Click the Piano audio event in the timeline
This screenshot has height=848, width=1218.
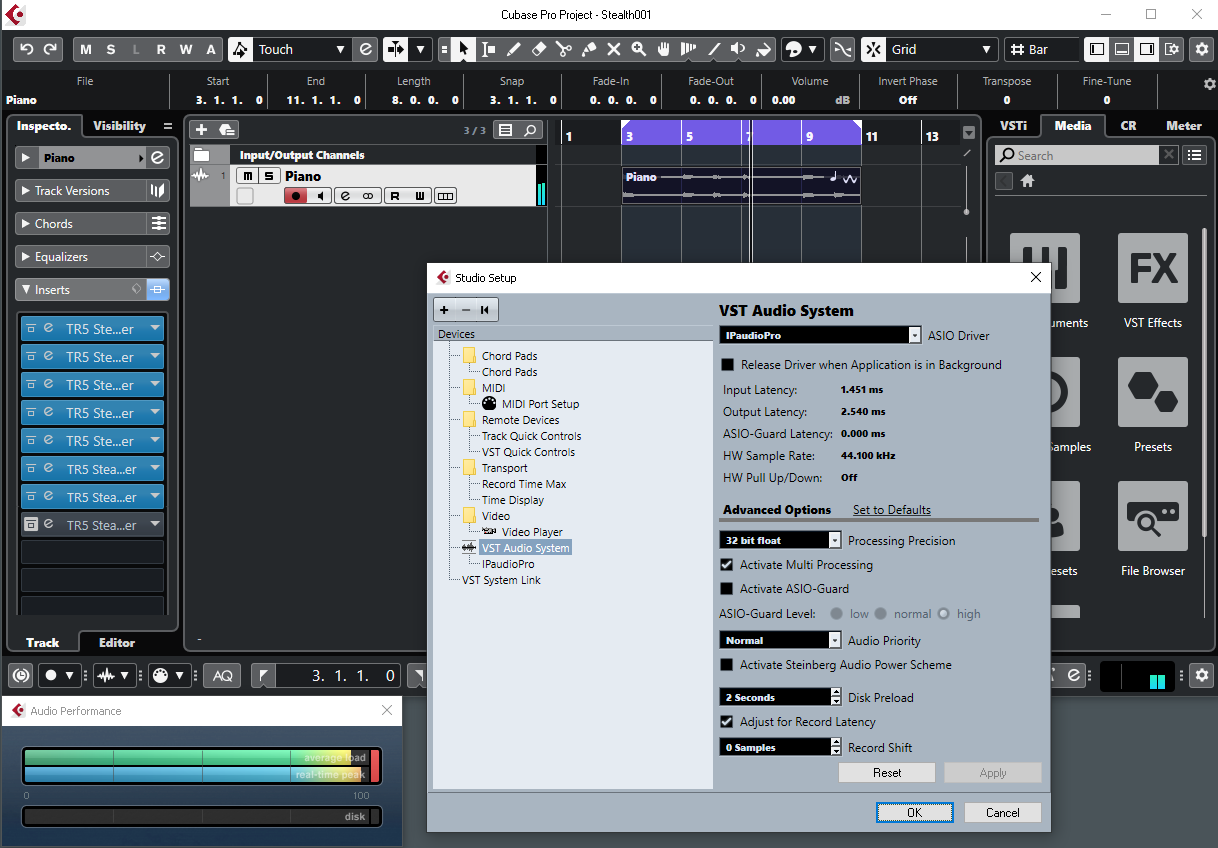(x=741, y=186)
